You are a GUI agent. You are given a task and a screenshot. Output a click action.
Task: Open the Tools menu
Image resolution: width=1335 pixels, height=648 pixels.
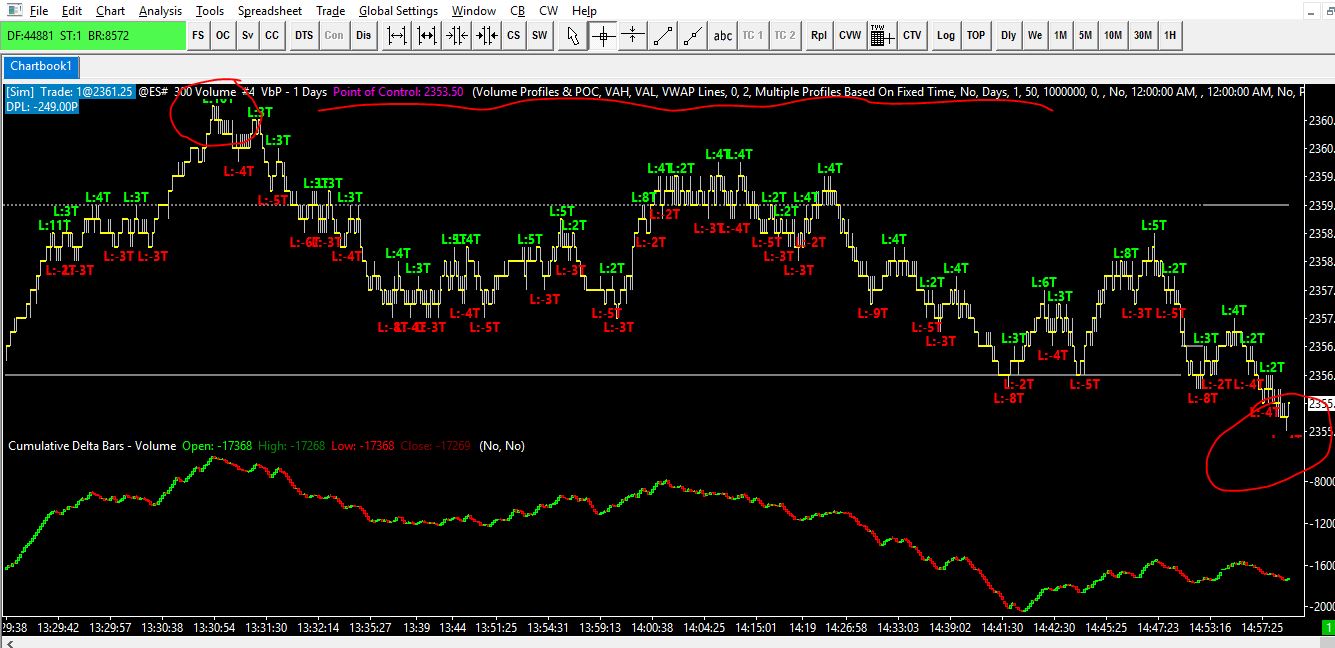[210, 11]
